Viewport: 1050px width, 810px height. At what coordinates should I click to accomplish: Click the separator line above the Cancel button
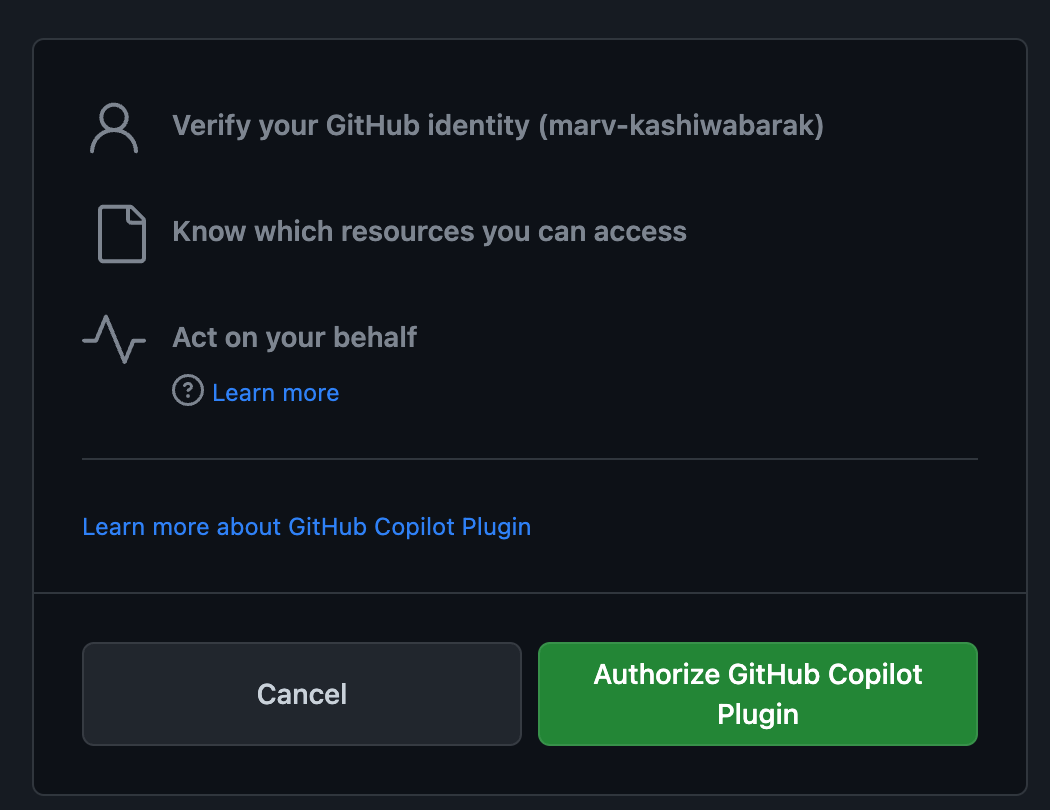(530, 593)
